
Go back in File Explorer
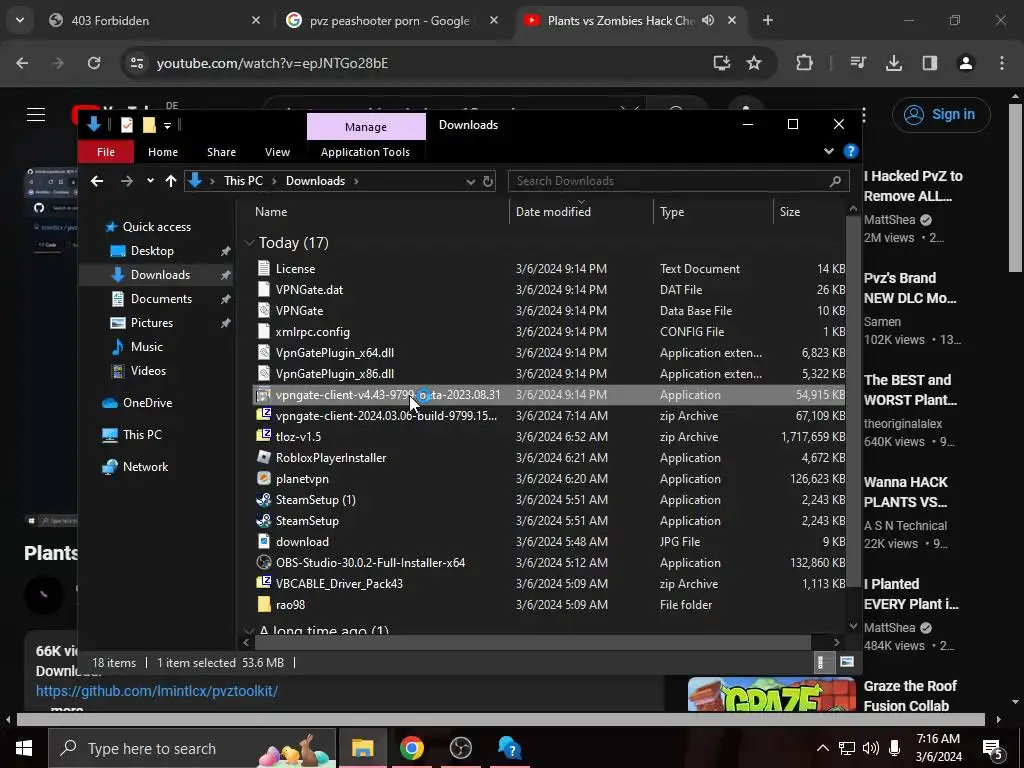click(x=97, y=181)
